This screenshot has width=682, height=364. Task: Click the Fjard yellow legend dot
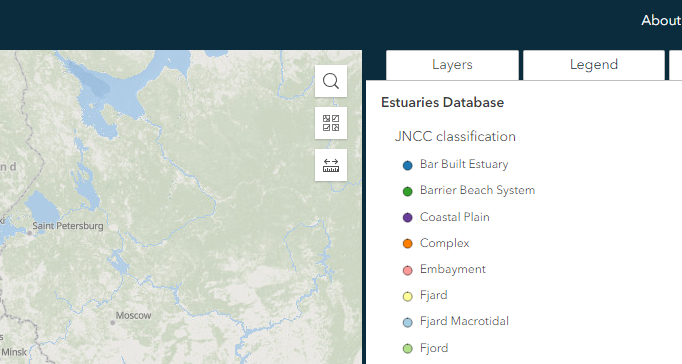tap(408, 297)
